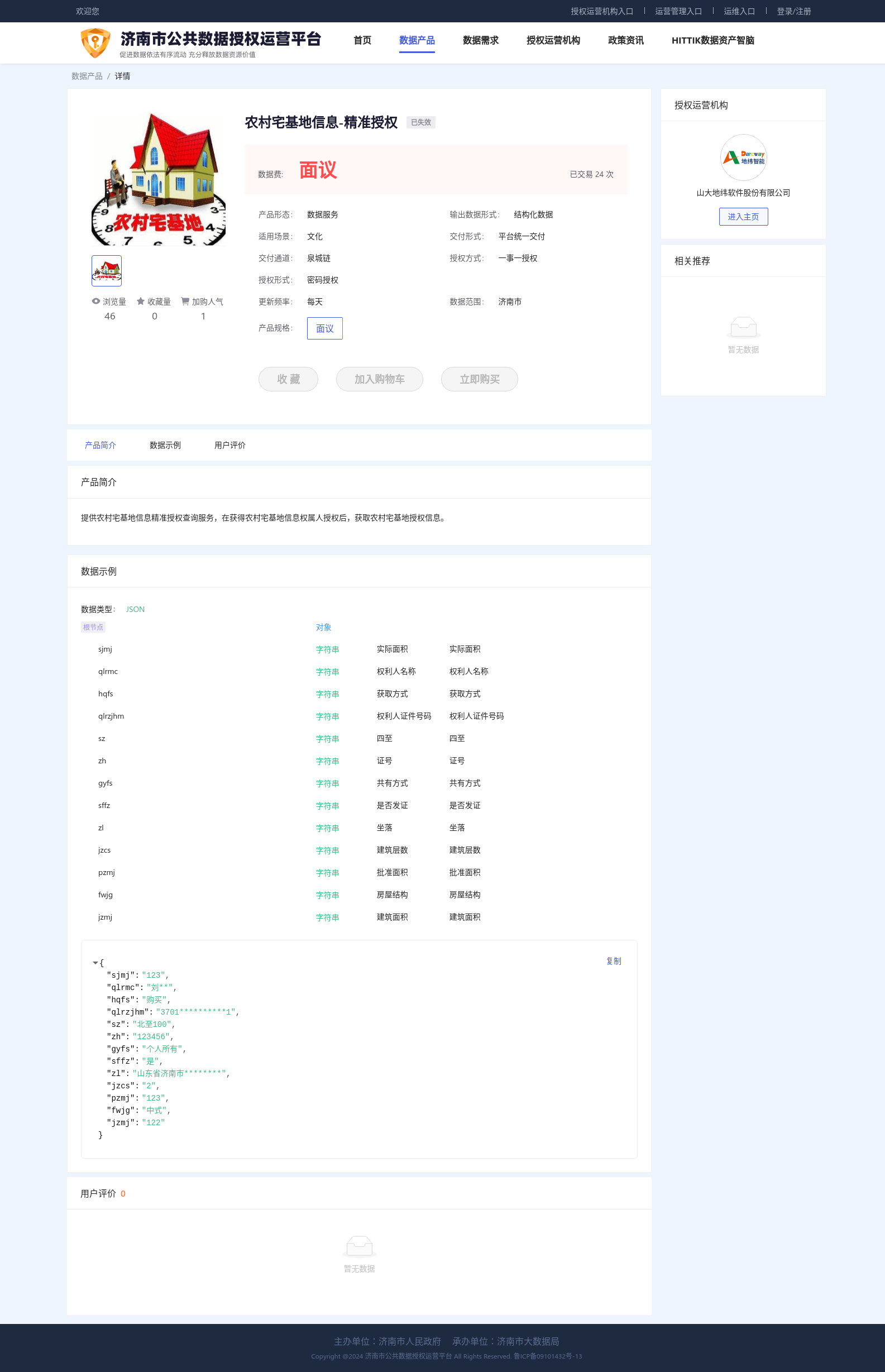This screenshot has height=1372, width=885.
Task: Click the platform shield logo icon
Action: (95, 43)
